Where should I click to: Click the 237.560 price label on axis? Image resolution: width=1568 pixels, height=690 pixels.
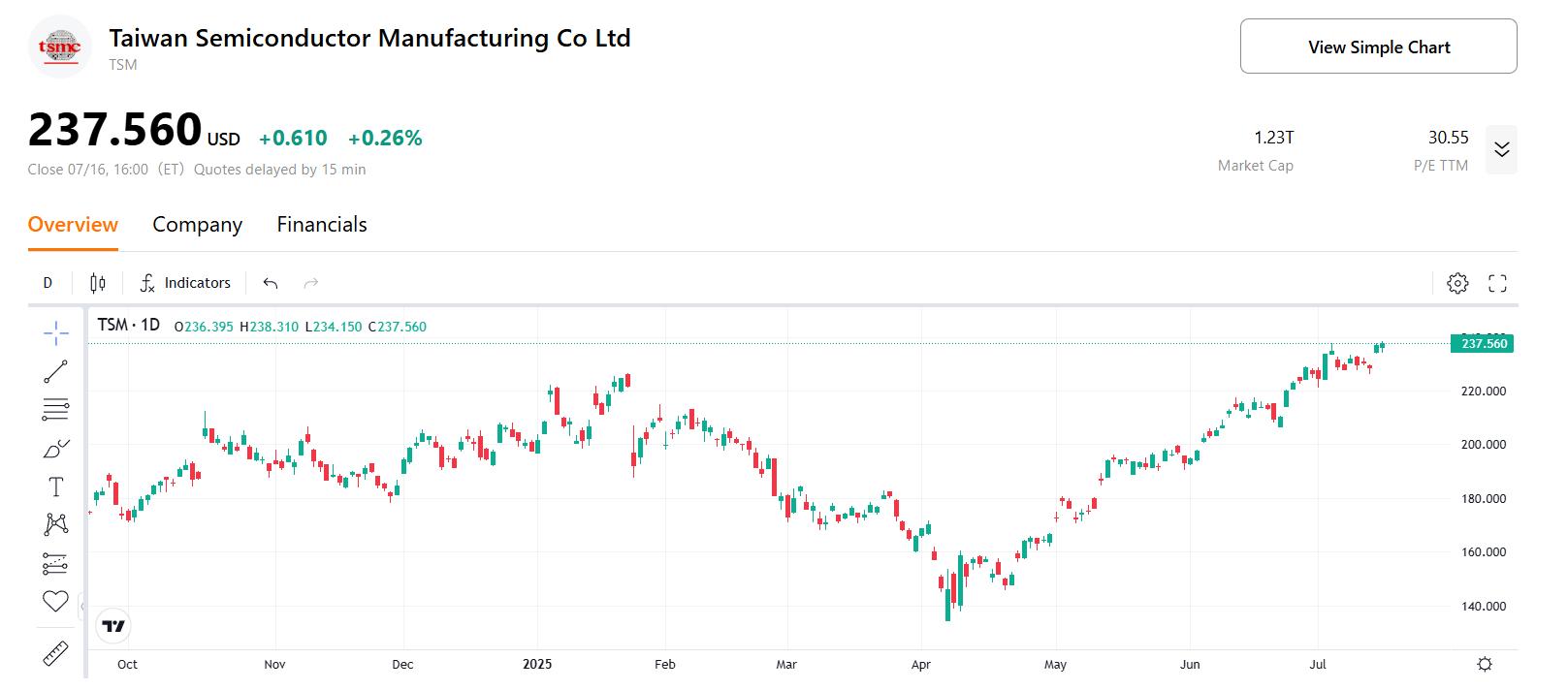tap(1483, 343)
